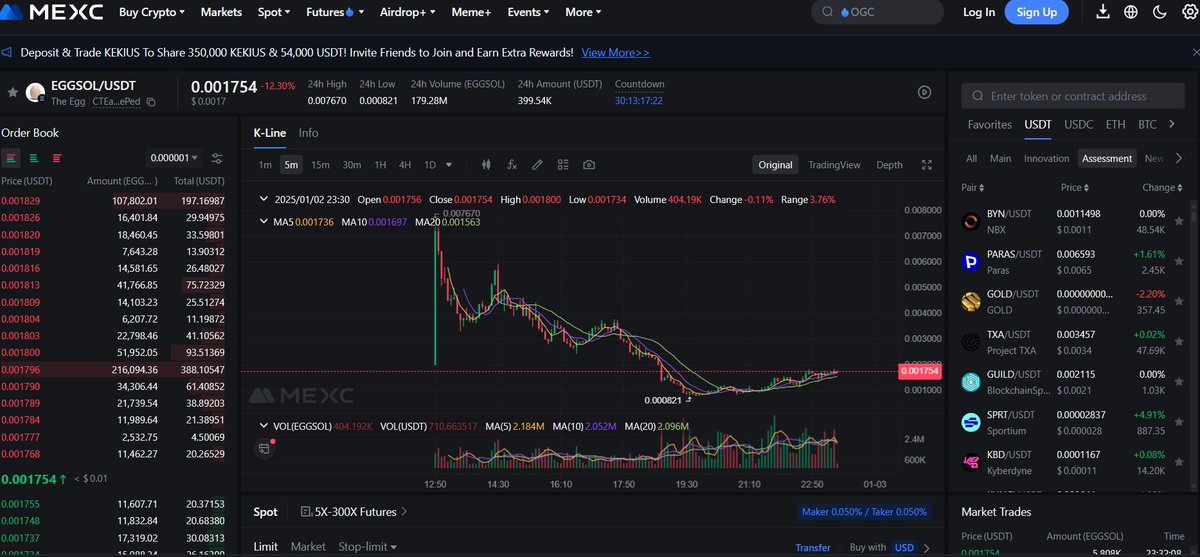Viewport: 1200px width, 557px height.
Task: Select the 15m chart interval
Action: coord(320,165)
